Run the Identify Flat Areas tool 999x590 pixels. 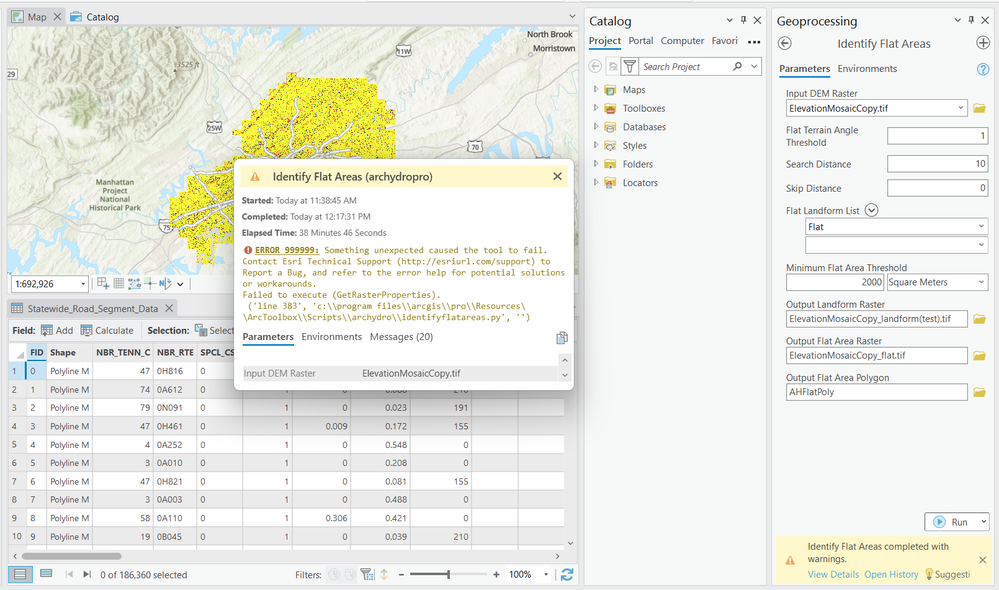951,521
